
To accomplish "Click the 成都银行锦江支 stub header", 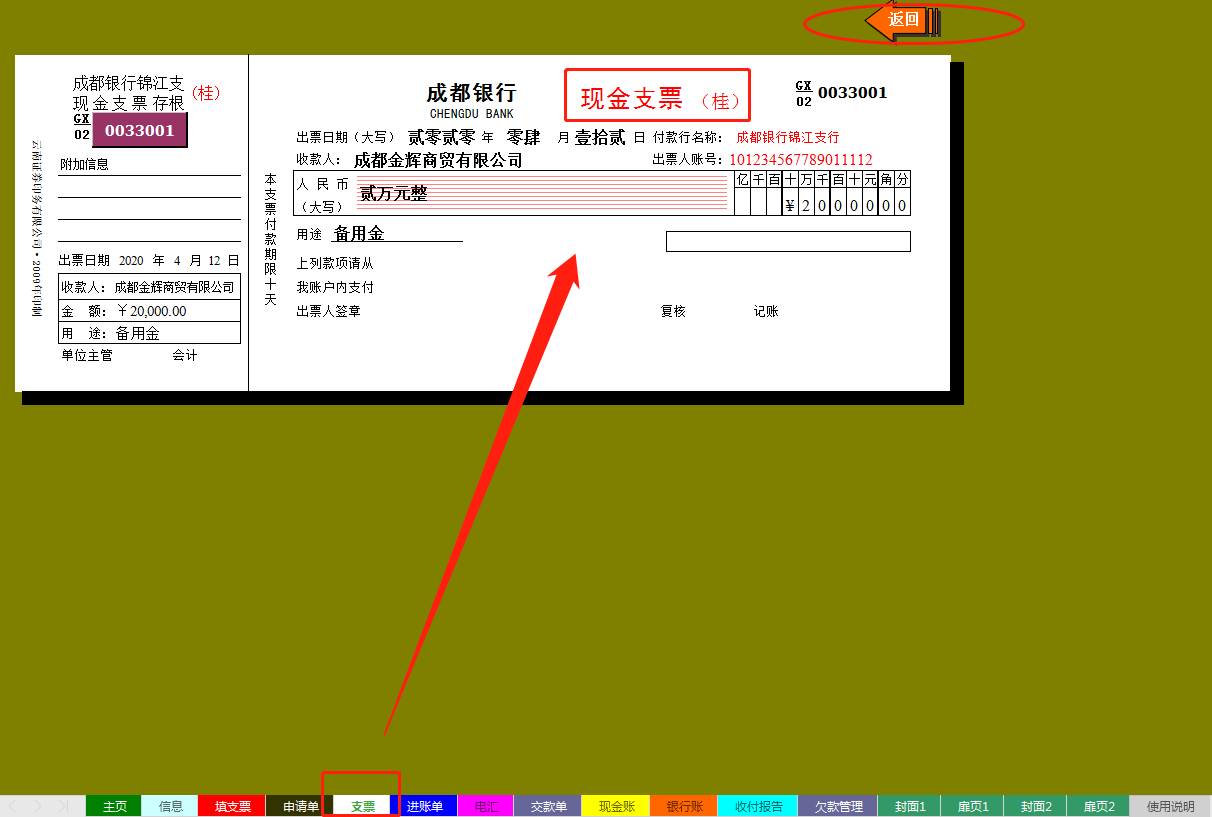I will pos(128,83).
